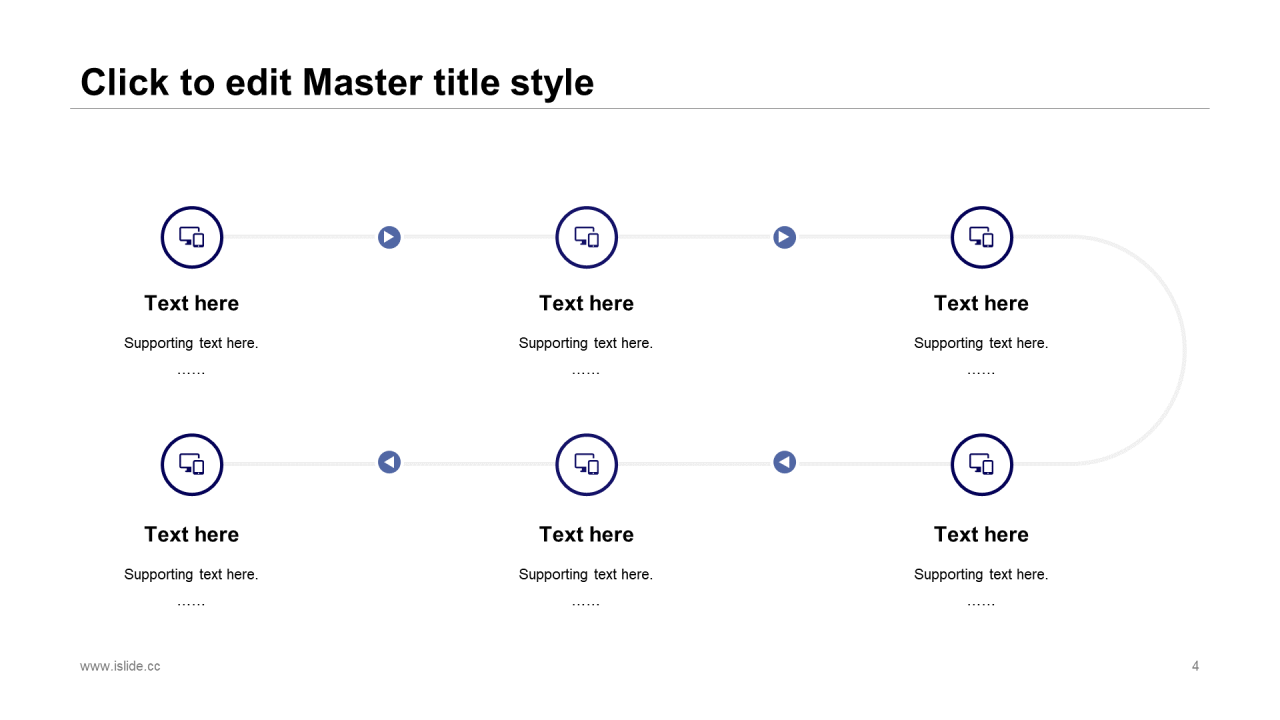The width and height of the screenshot is (1280, 720).
Task: Select the bottom-row device icon beside the curved connector
Action: (x=982, y=465)
